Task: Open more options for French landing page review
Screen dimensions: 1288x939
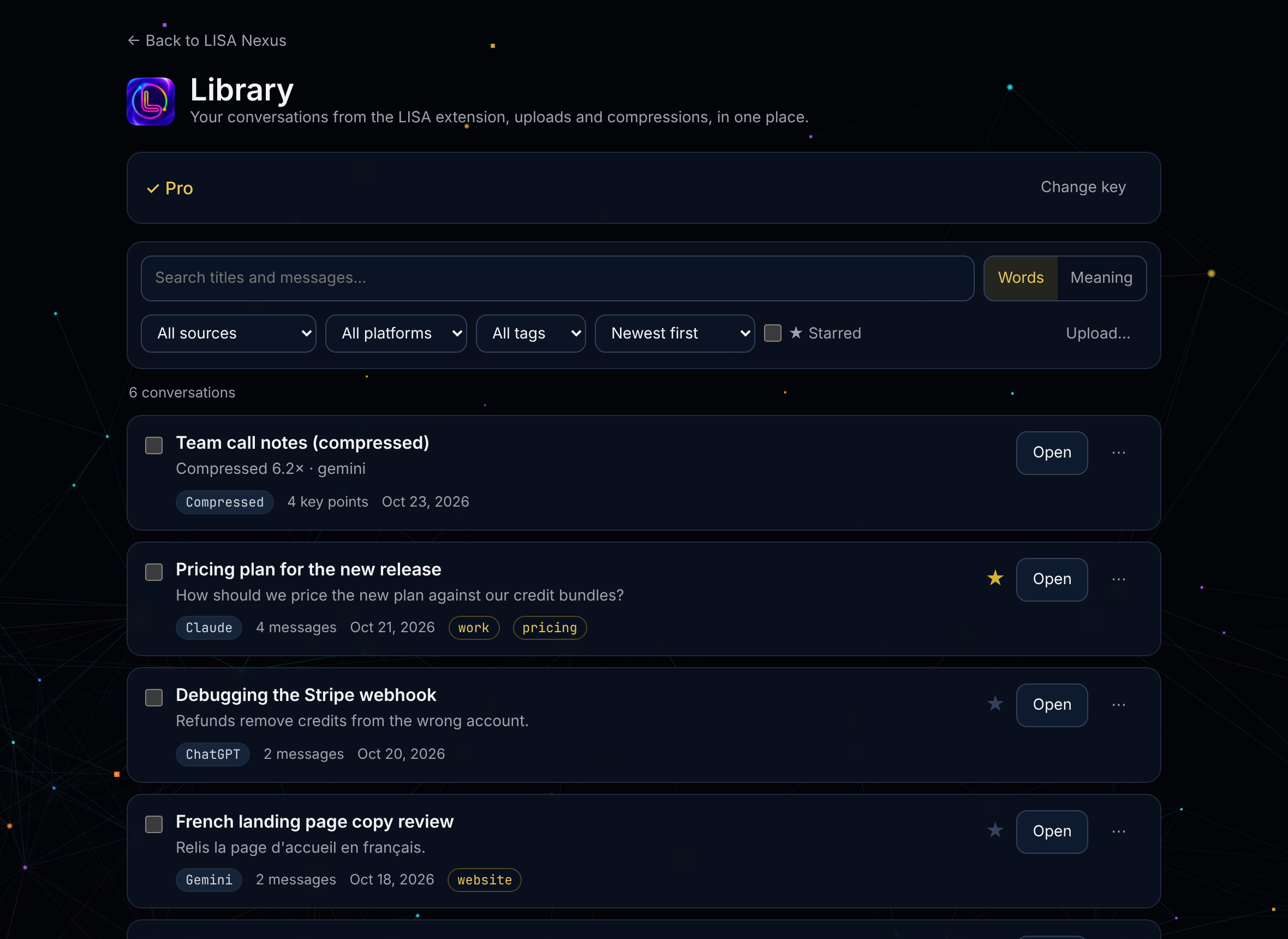Action: tap(1119, 831)
